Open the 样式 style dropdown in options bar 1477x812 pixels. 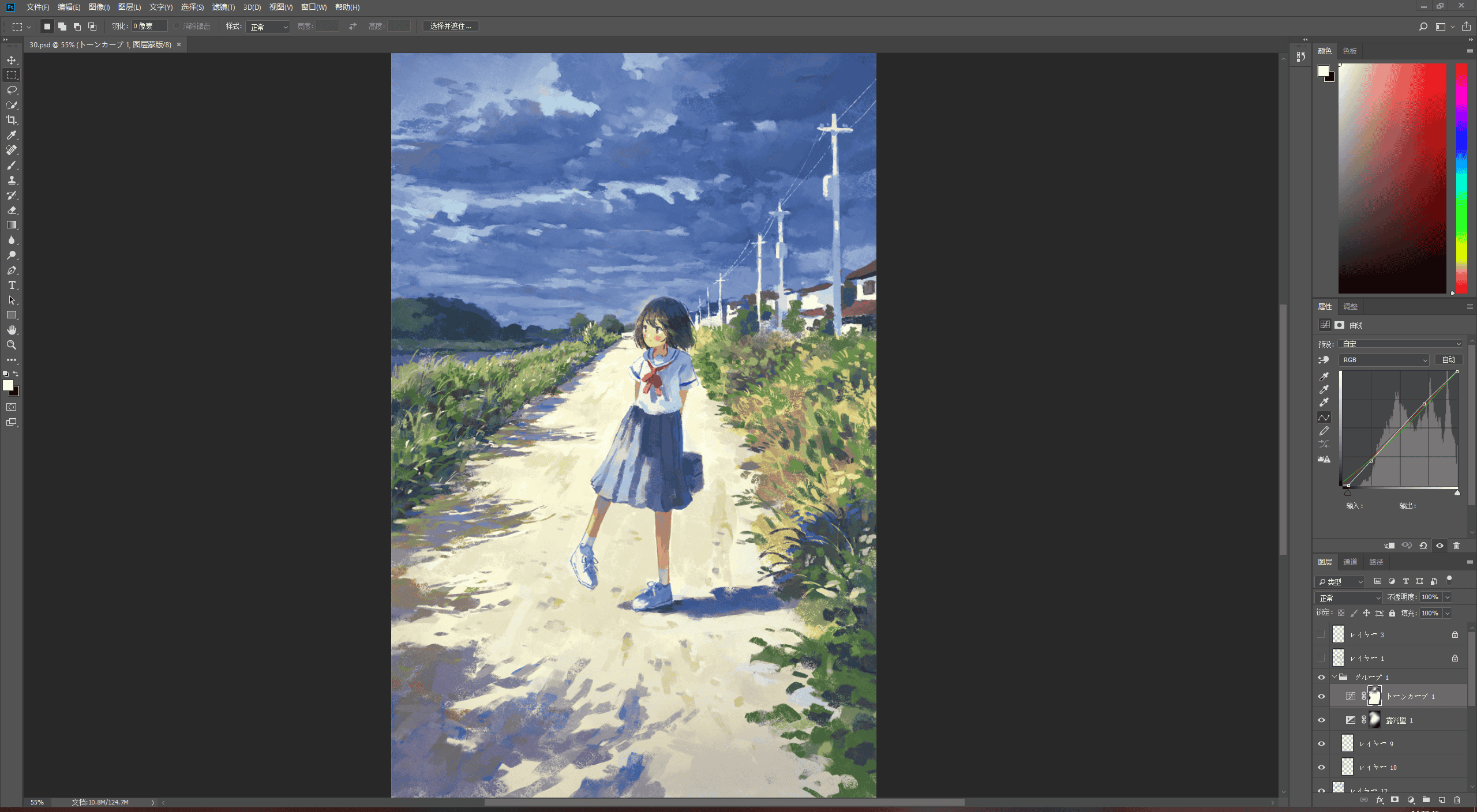268,27
